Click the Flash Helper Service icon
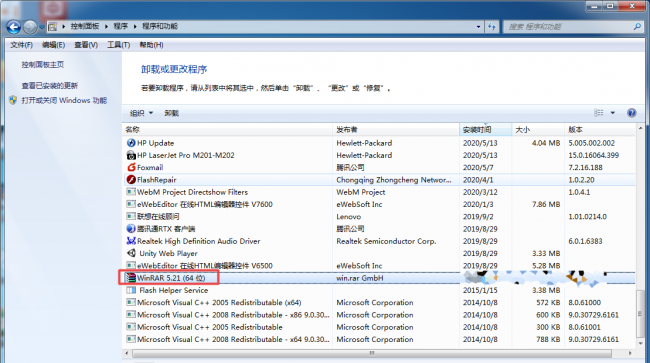 coord(131,290)
